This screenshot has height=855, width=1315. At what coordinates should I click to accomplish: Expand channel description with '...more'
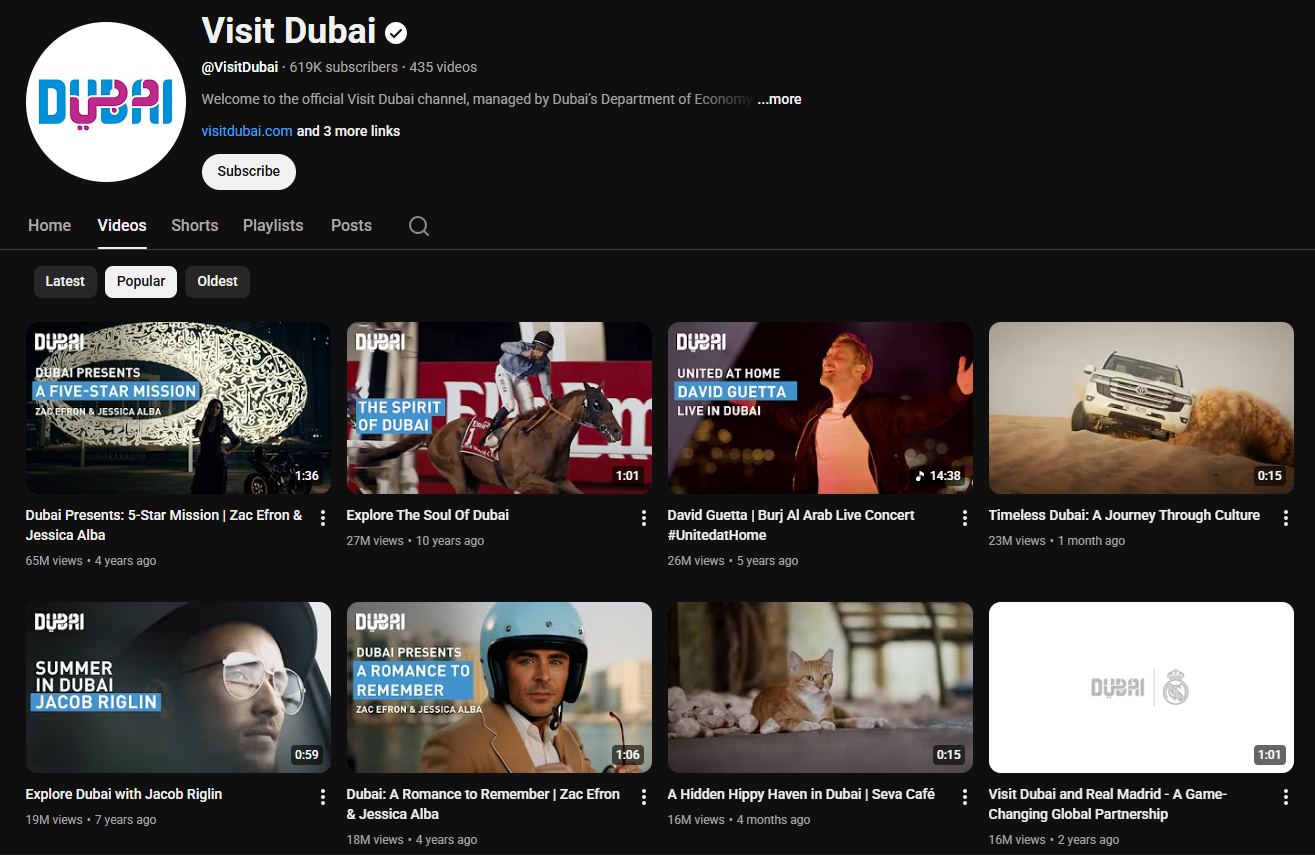[x=779, y=99]
